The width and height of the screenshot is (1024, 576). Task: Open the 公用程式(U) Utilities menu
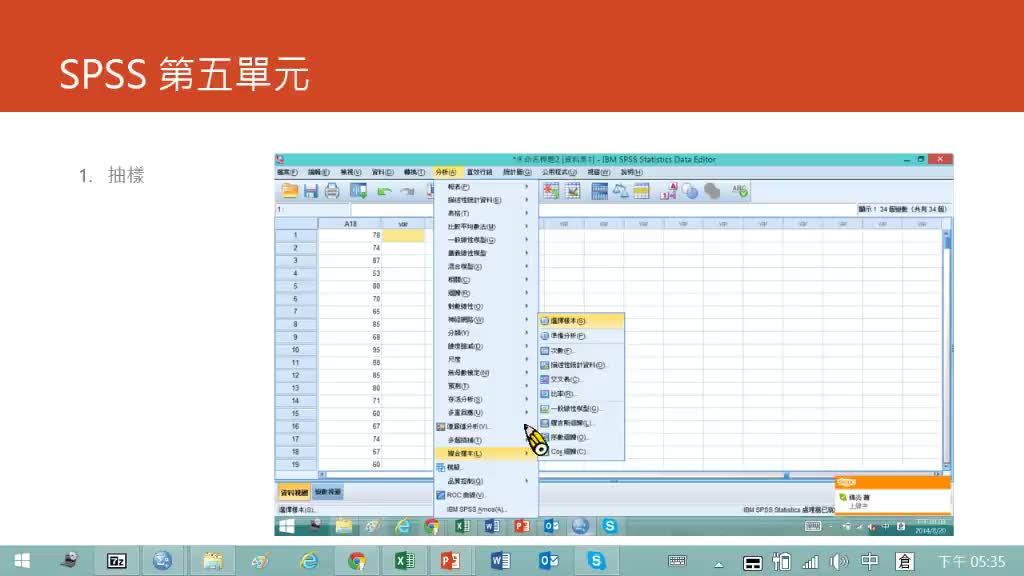[x=559, y=172]
